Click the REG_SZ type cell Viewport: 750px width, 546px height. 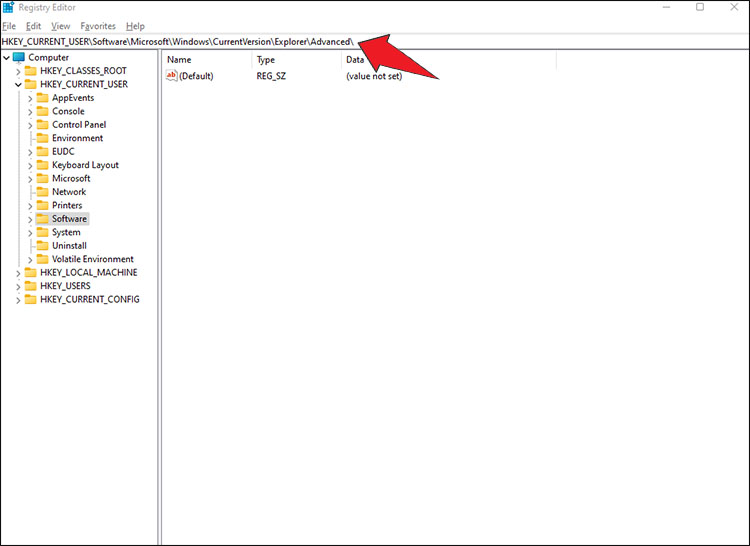pos(271,76)
